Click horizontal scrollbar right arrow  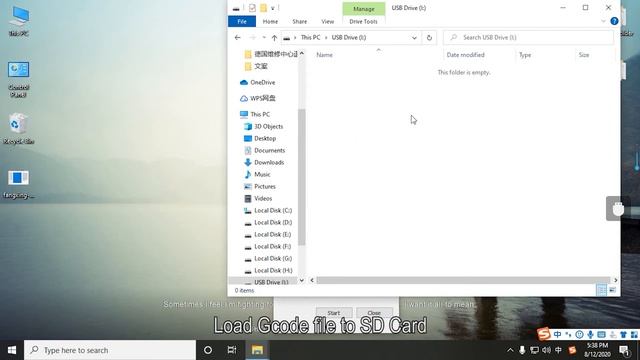point(616,280)
